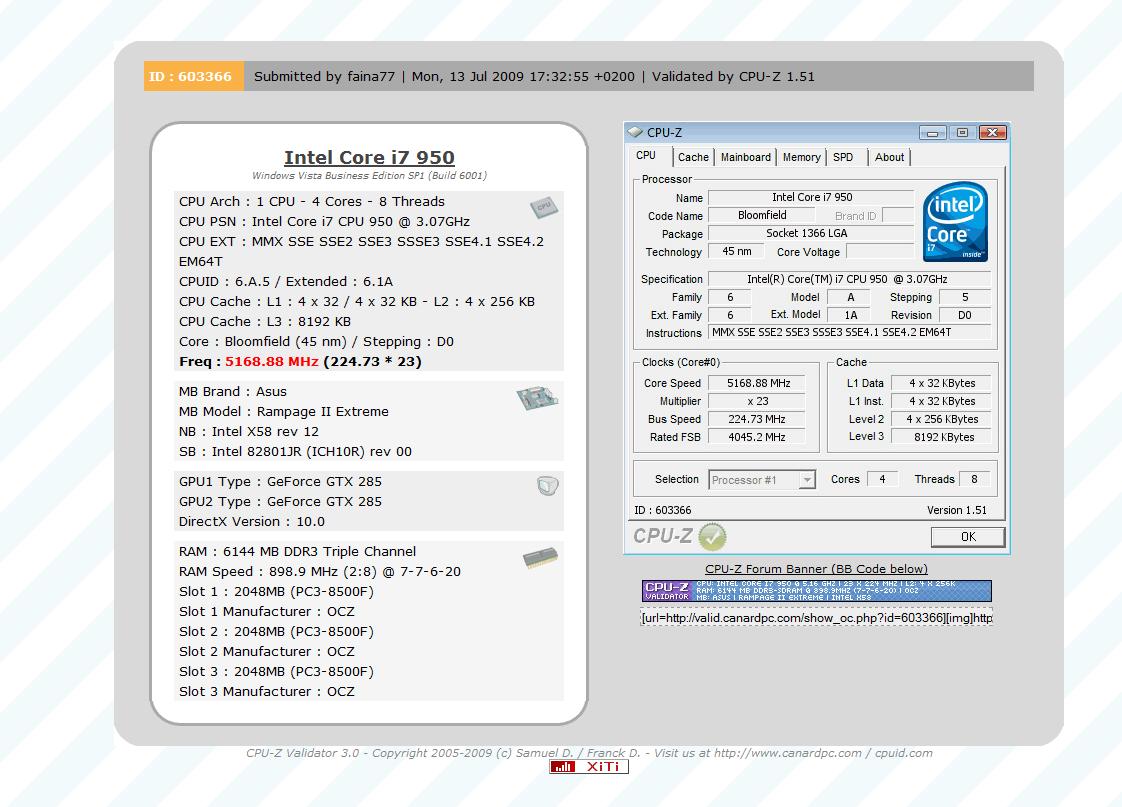The height and width of the screenshot is (807, 1122).
Task: Click the Code Name Bloomfield field
Action: [762, 215]
